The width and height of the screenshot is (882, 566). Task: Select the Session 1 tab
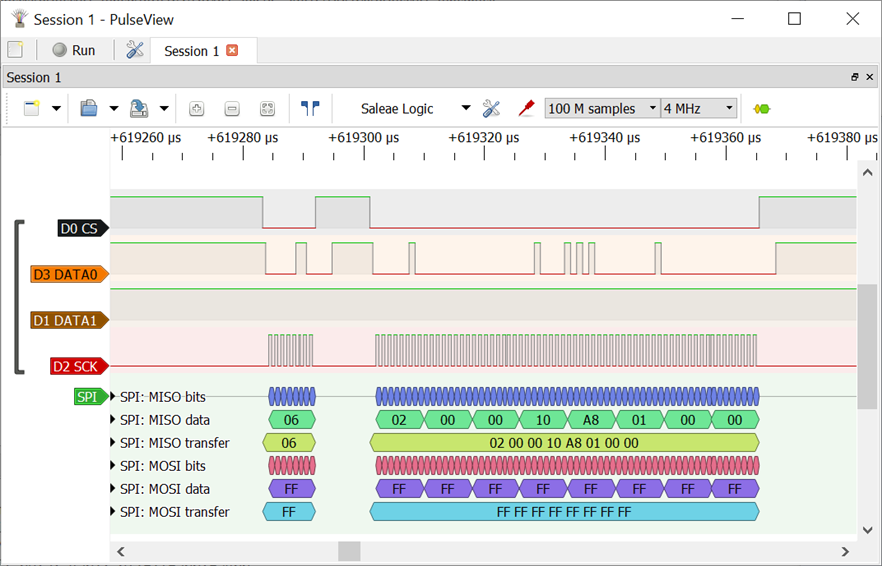[x=191, y=51]
